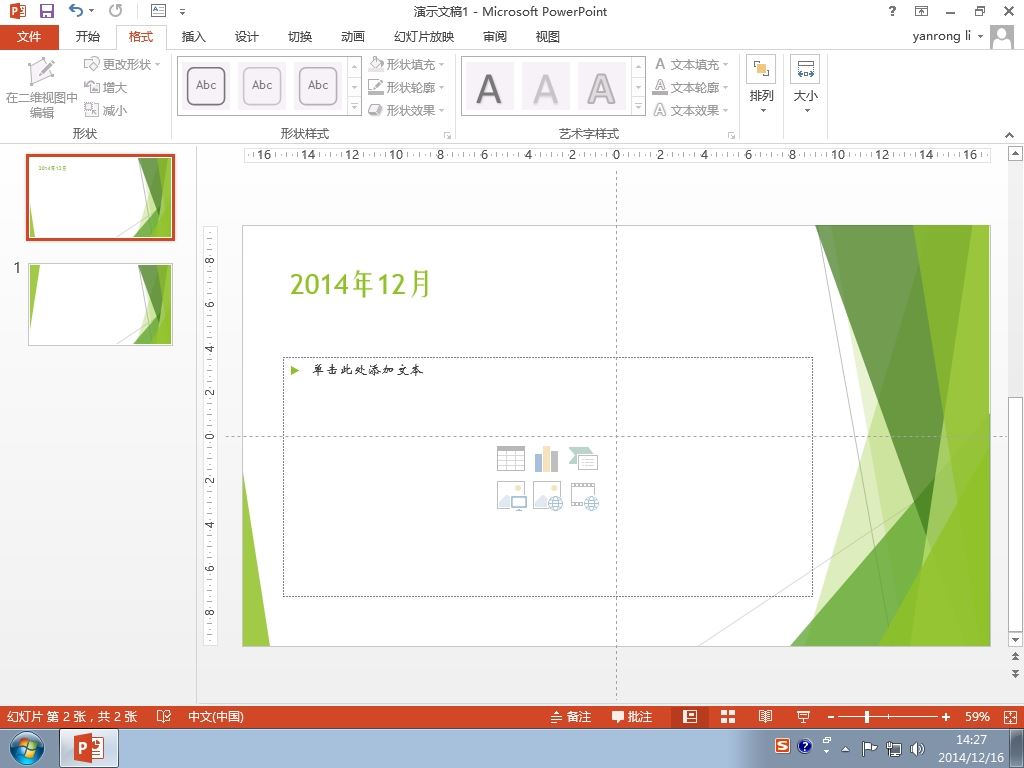Insert video icon in content placeholder
Image resolution: width=1024 pixels, height=768 pixels.
584,496
